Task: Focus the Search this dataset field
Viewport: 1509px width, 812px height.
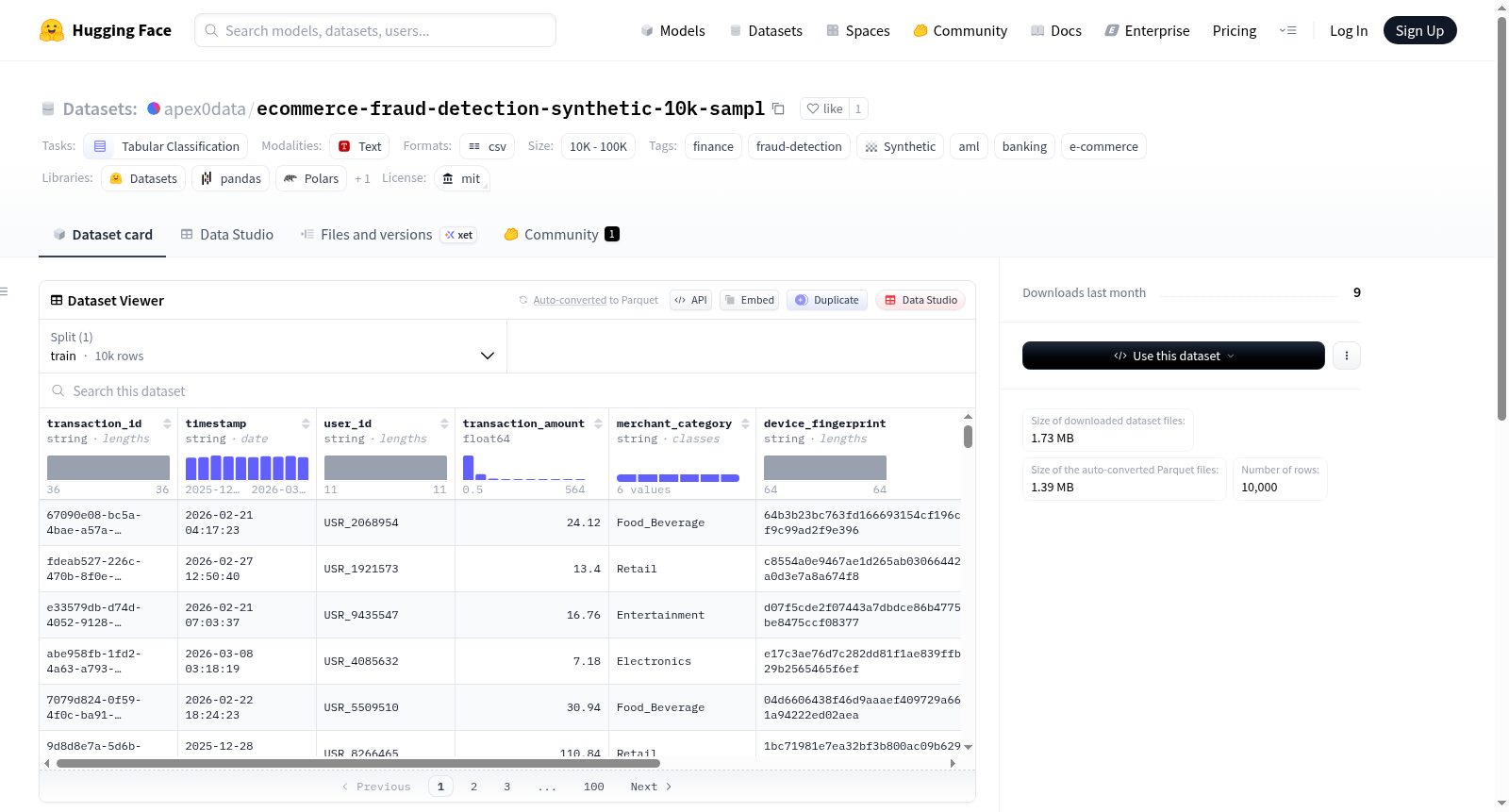Action: pos(507,390)
